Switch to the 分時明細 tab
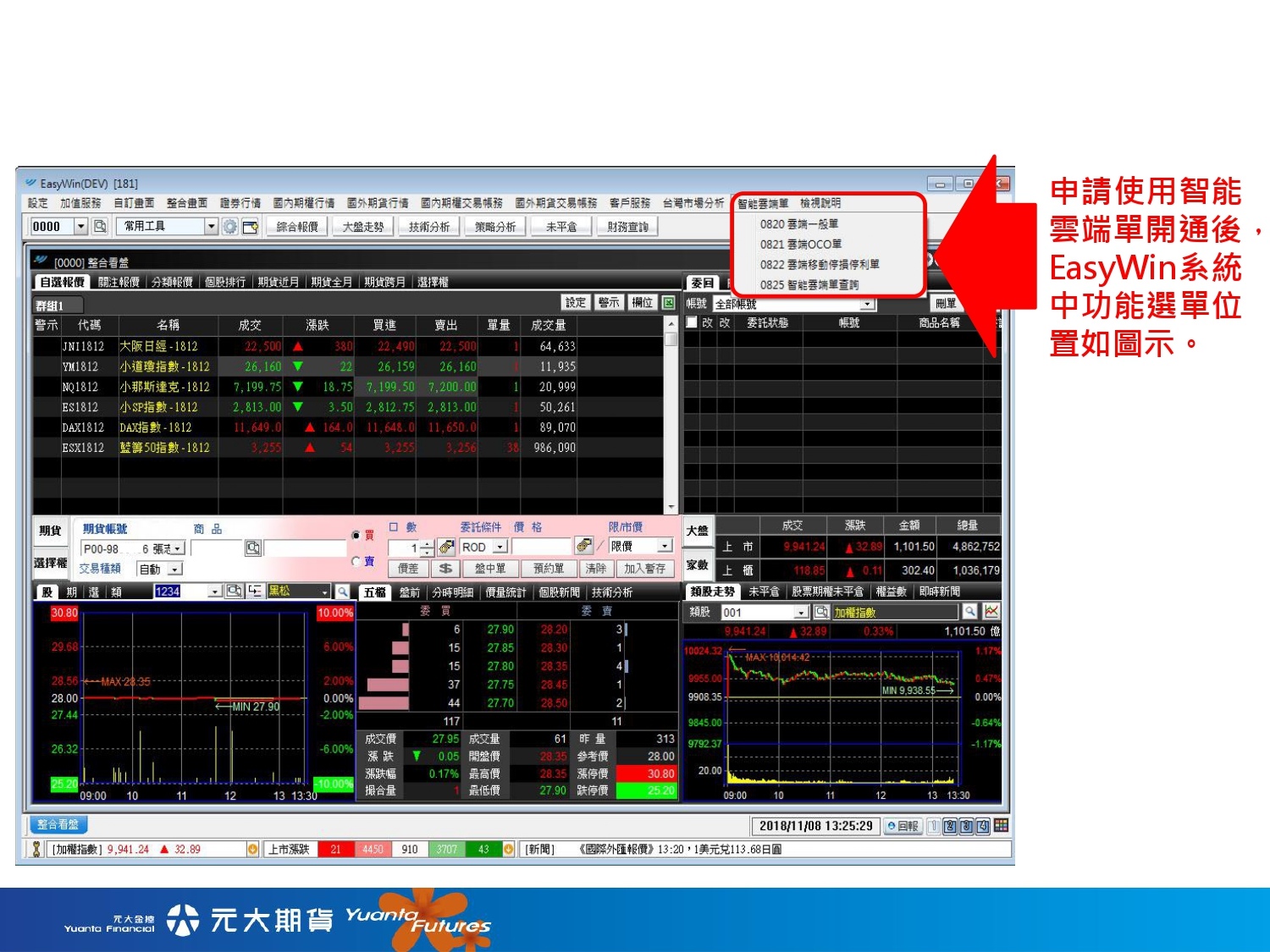This screenshot has height=952, width=1270. (453, 592)
